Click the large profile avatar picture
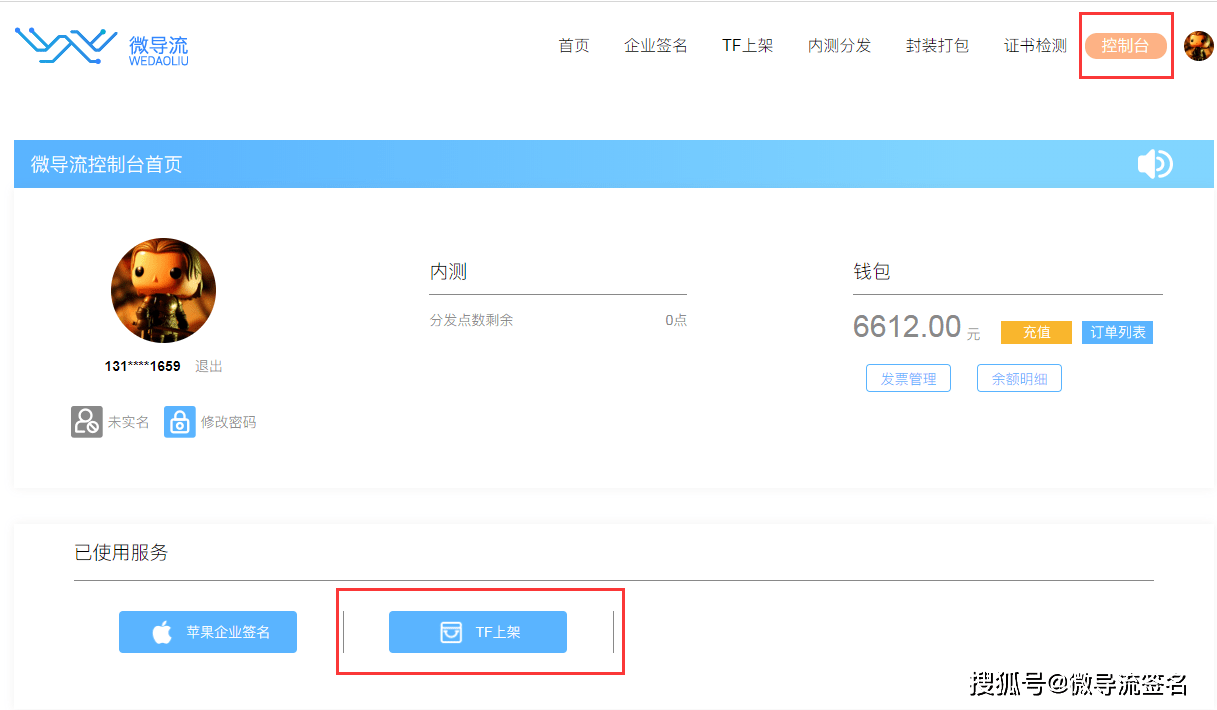The image size is (1217, 710). pyautogui.click(x=163, y=290)
